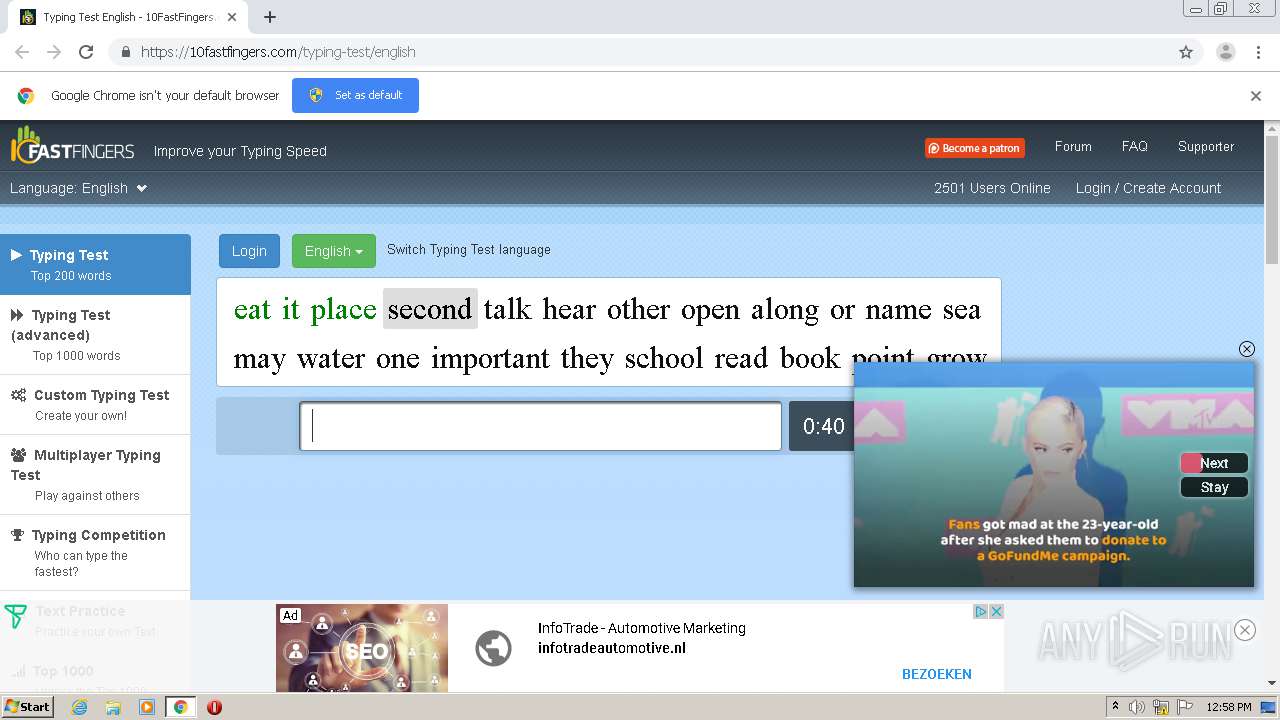The image size is (1280, 720).
Task: Click Stay on the video ad
Action: click(x=1214, y=487)
